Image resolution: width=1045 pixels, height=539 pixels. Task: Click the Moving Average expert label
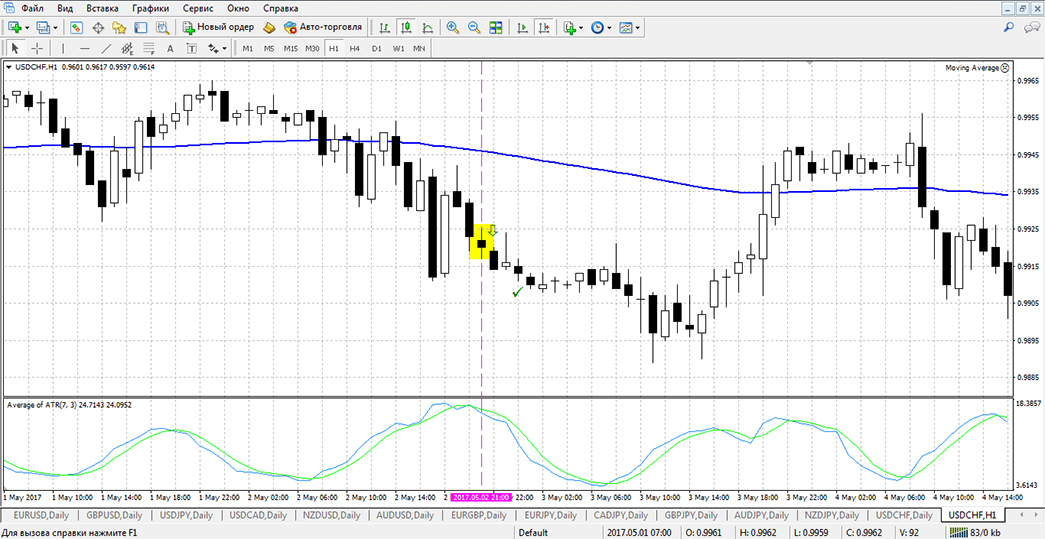(x=977, y=68)
